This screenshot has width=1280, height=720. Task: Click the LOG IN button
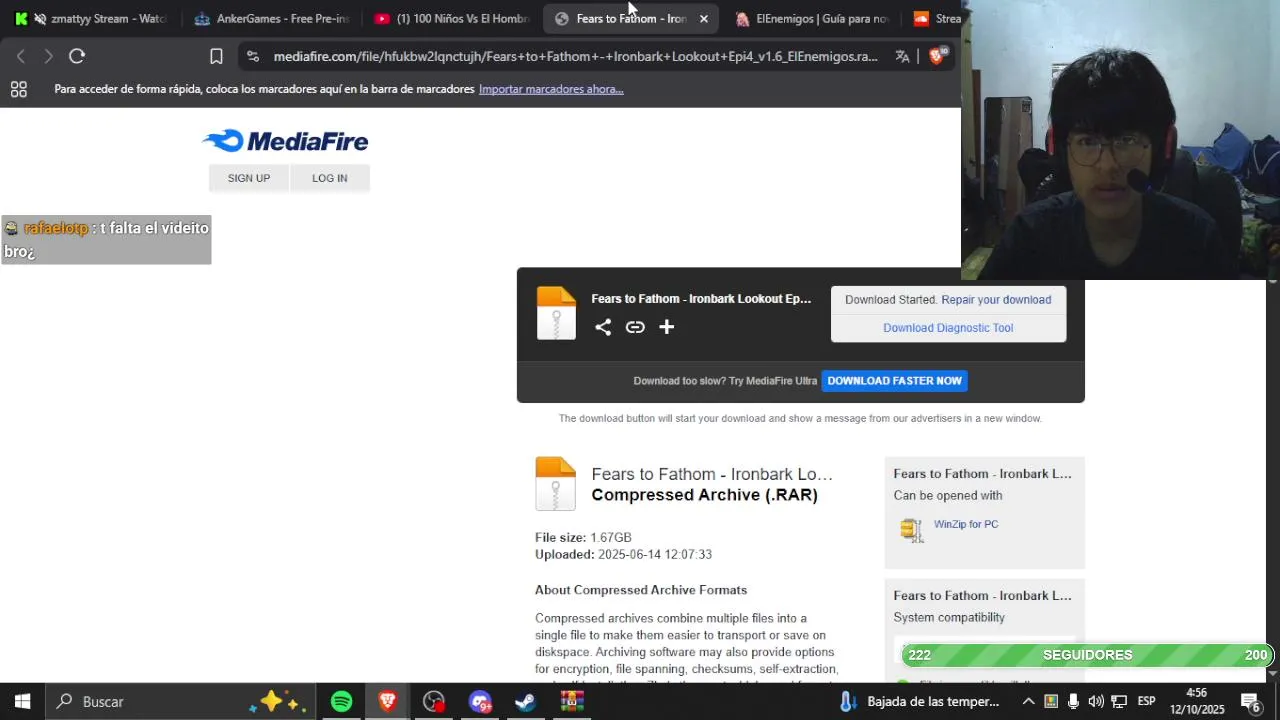point(330,178)
